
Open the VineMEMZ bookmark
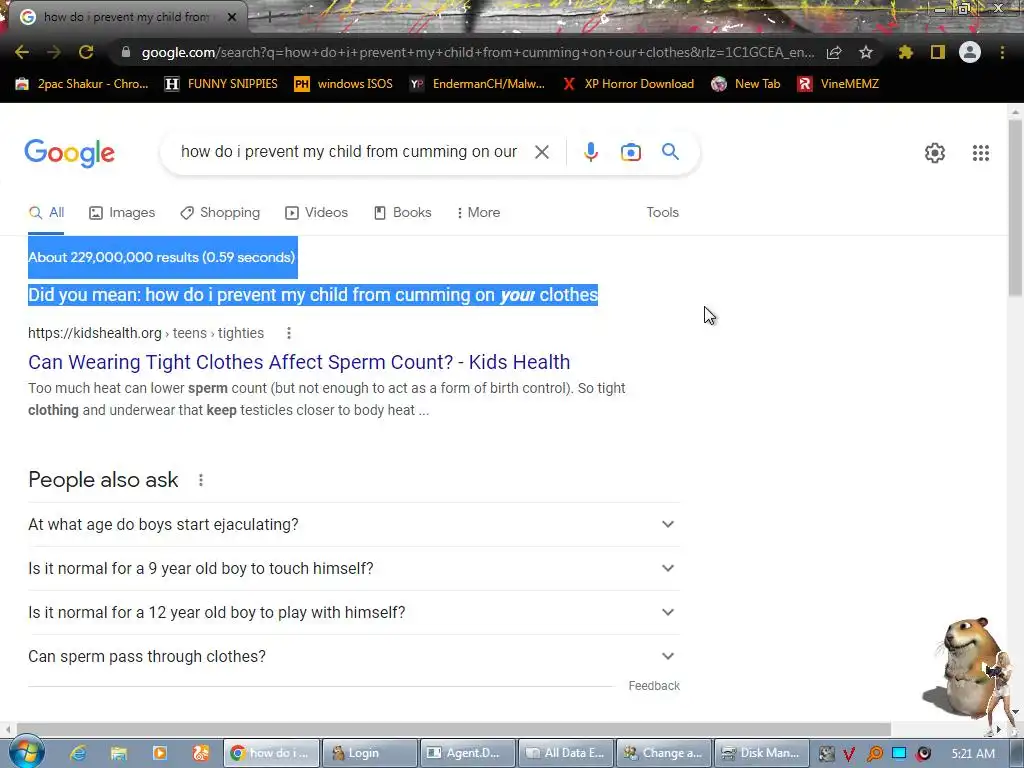(x=838, y=84)
